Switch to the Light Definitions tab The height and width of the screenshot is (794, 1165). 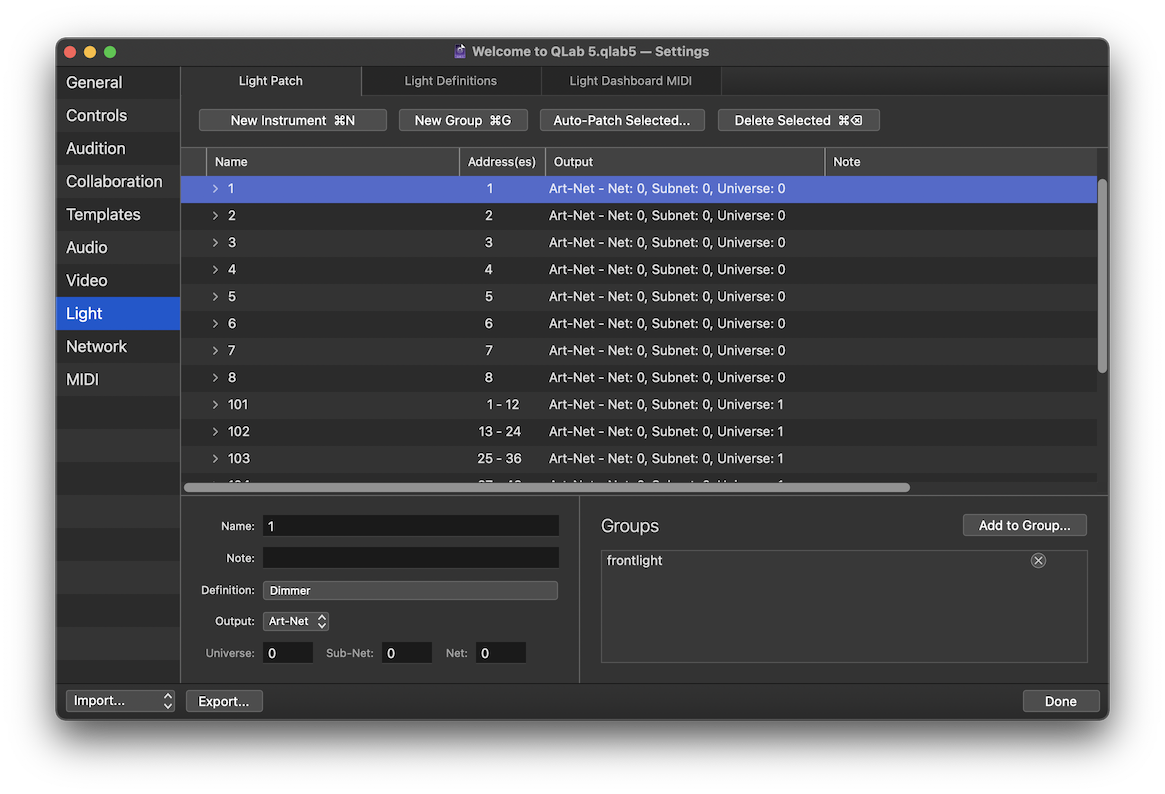click(450, 81)
